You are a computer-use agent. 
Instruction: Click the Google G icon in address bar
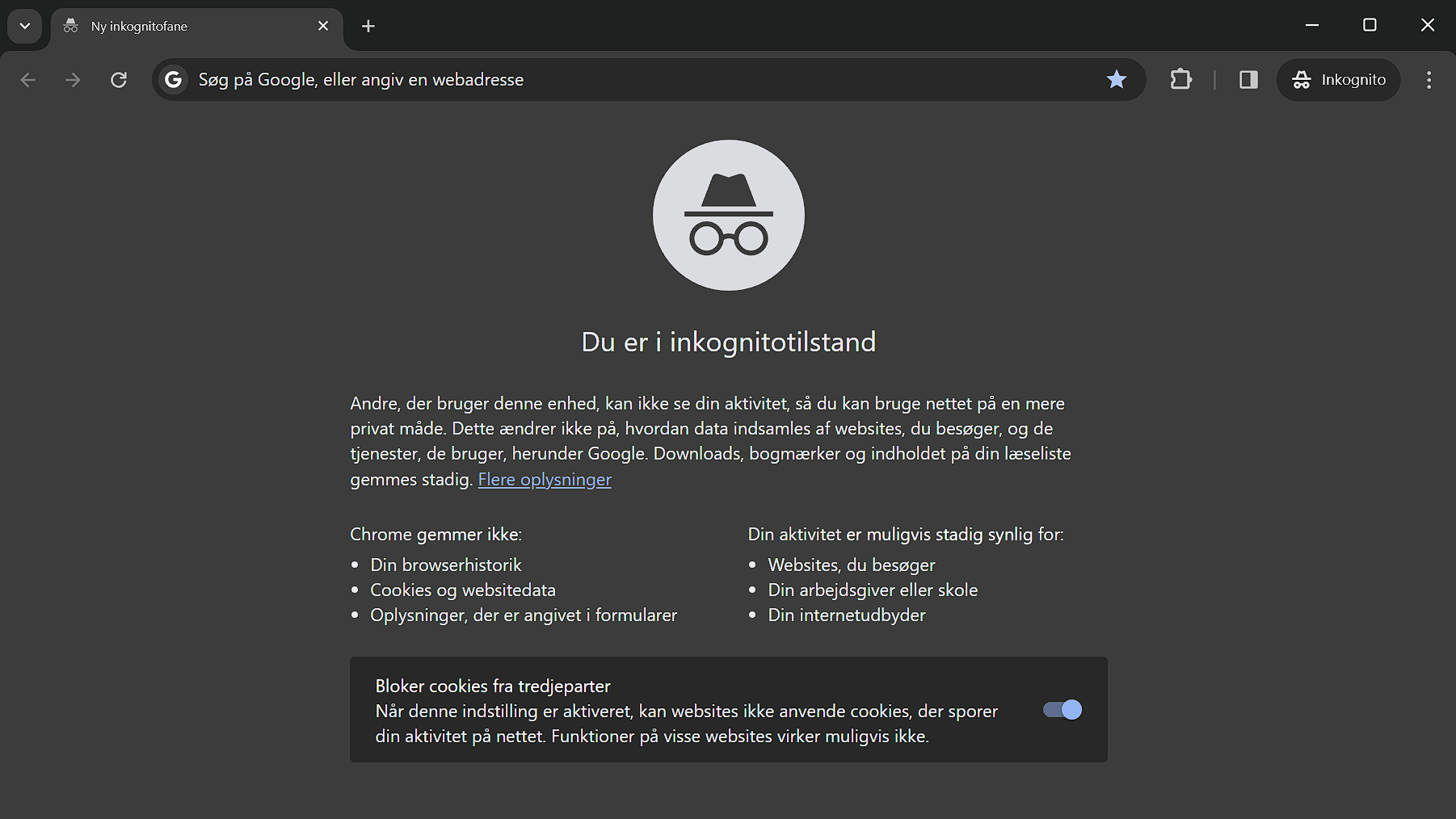pyautogui.click(x=173, y=79)
